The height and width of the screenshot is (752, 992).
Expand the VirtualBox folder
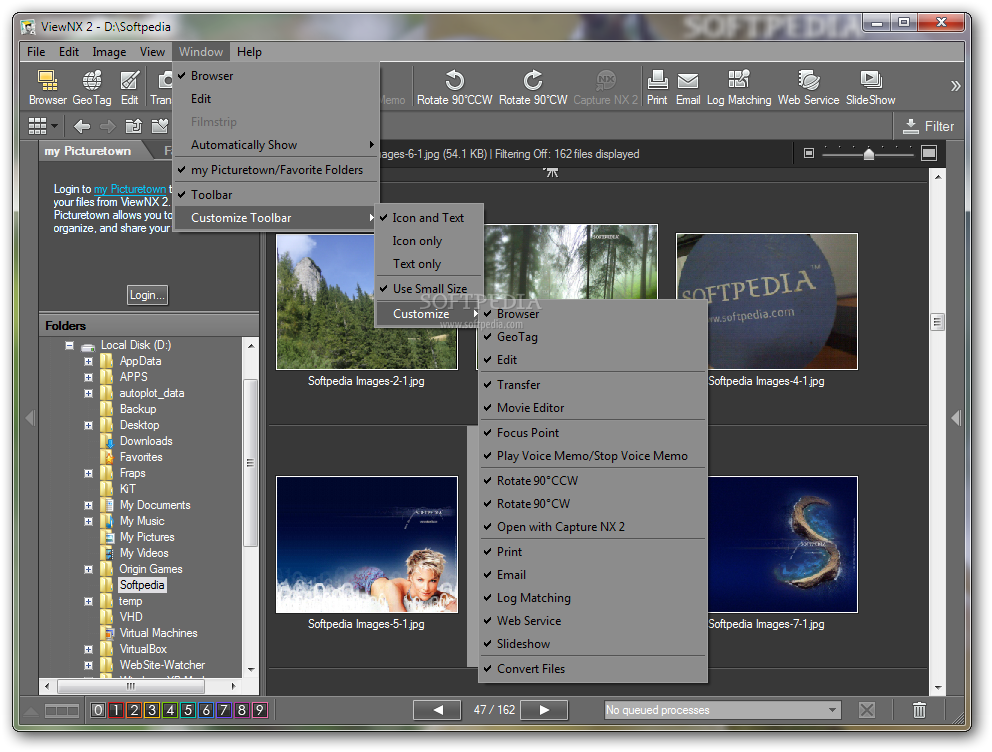[89, 649]
